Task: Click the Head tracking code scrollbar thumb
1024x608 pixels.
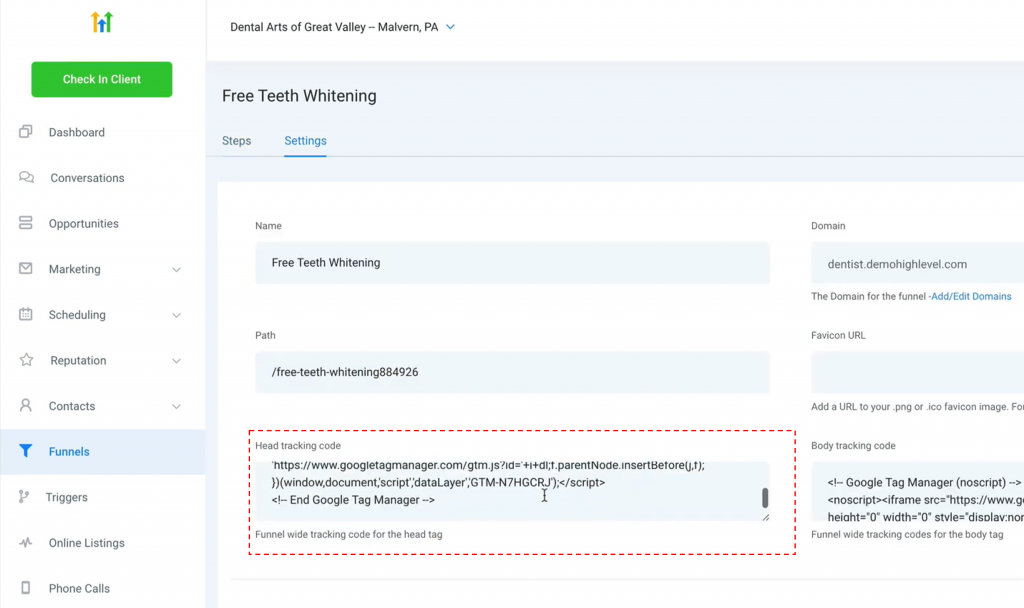Action: [x=765, y=498]
